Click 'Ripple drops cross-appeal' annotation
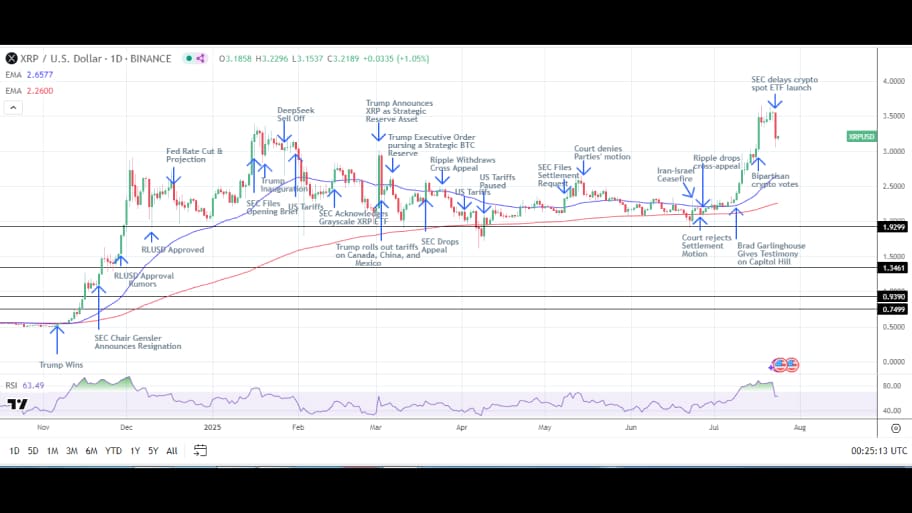Screen dimensions: 912x513 click(717, 162)
